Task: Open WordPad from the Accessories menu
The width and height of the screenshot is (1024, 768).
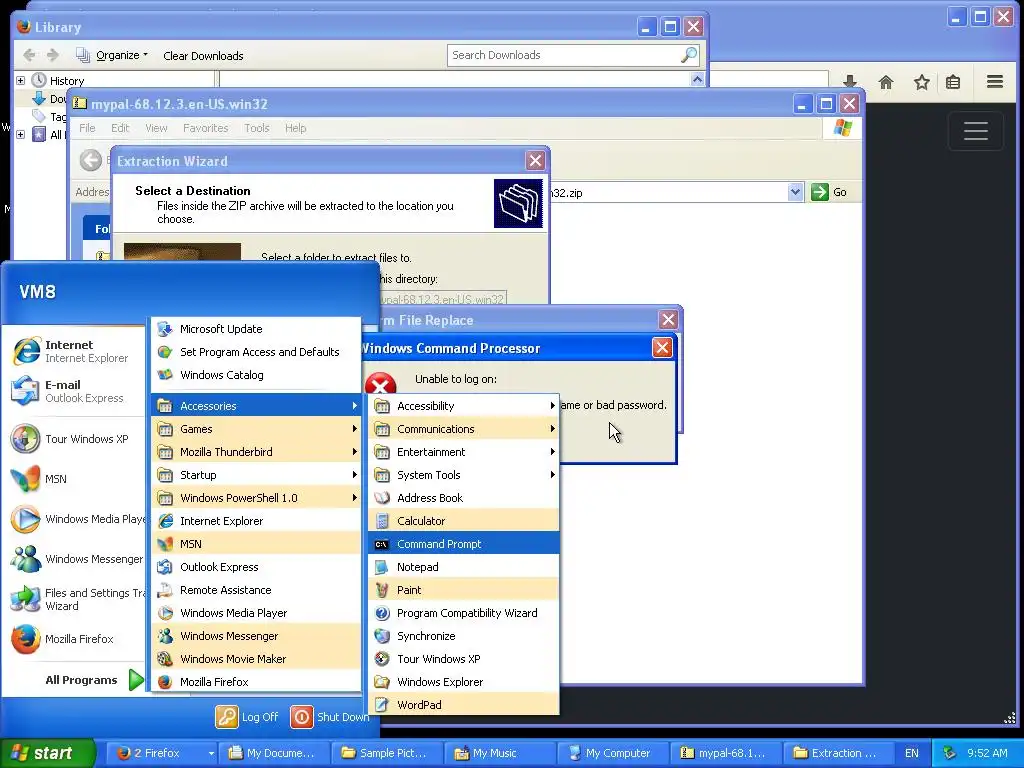Action: point(464,705)
